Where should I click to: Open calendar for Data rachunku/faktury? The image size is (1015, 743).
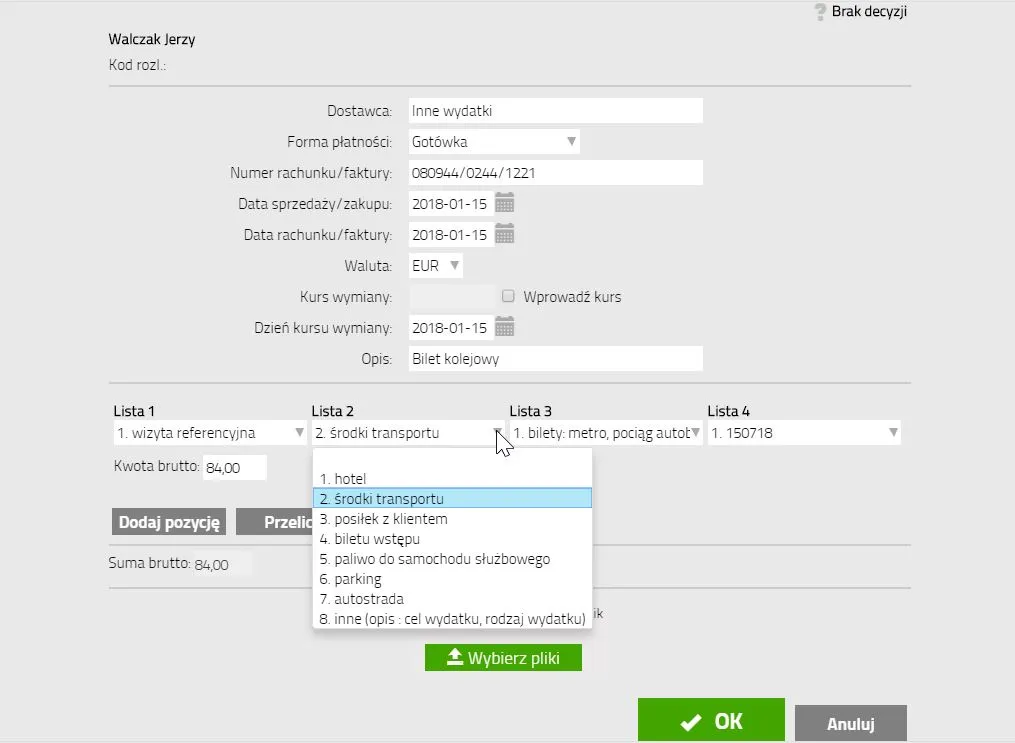pyautogui.click(x=505, y=235)
